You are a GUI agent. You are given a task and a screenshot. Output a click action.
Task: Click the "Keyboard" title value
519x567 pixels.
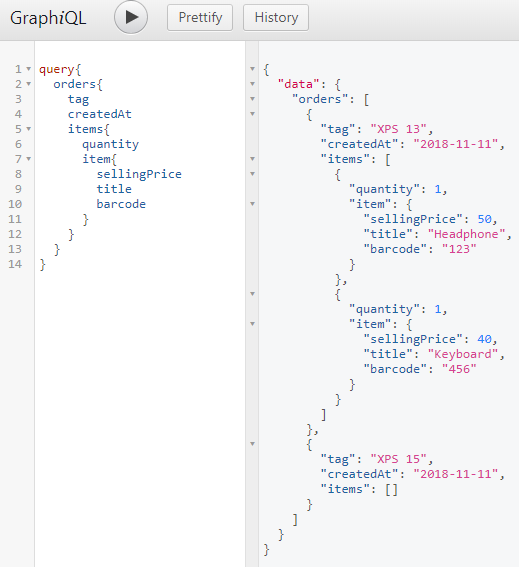pos(463,354)
